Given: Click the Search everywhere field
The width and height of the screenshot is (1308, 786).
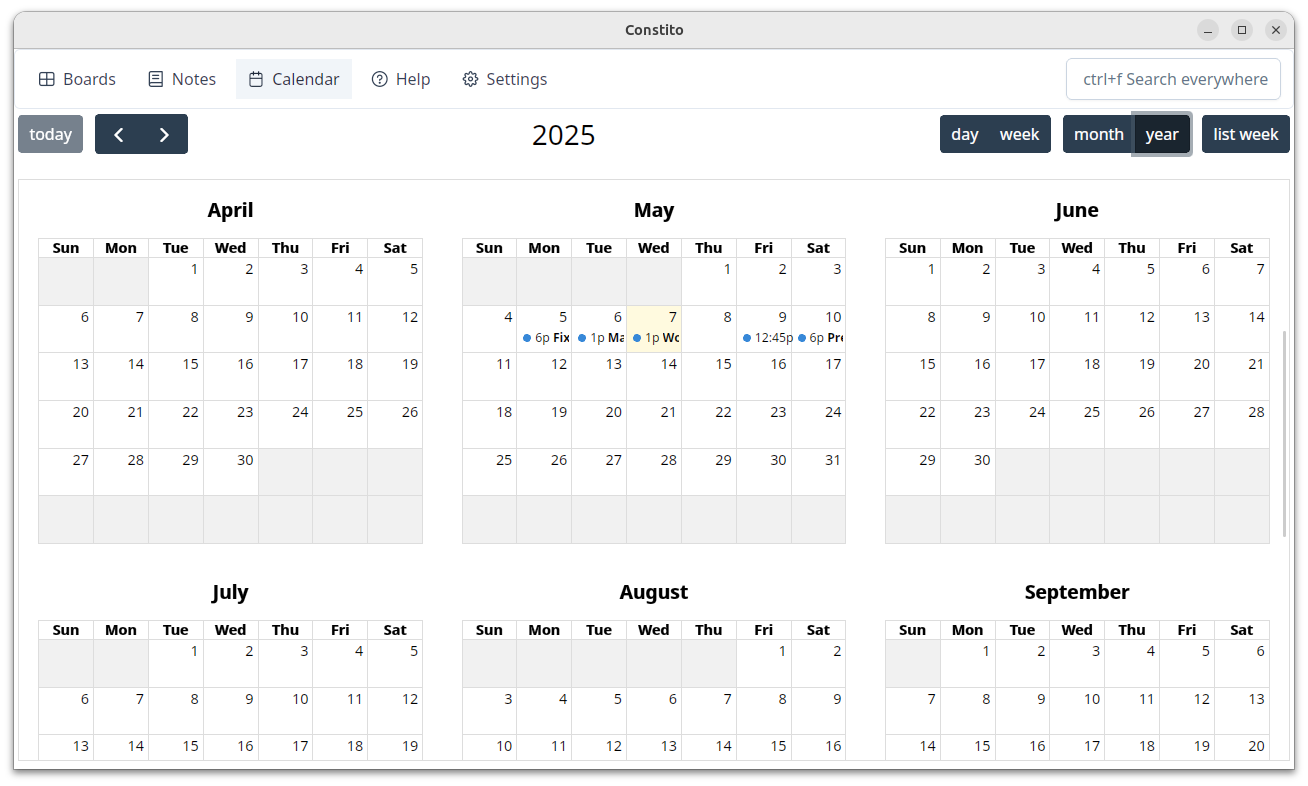Looking at the screenshot, I should [1174, 79].
